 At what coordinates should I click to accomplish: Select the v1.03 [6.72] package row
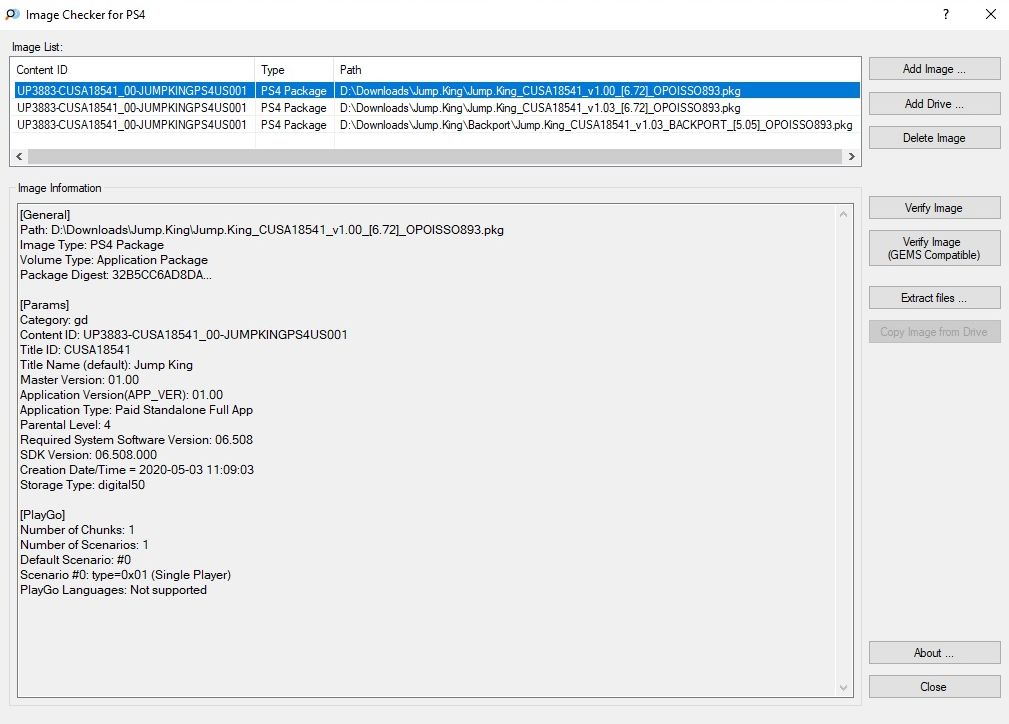coord(437,107)
